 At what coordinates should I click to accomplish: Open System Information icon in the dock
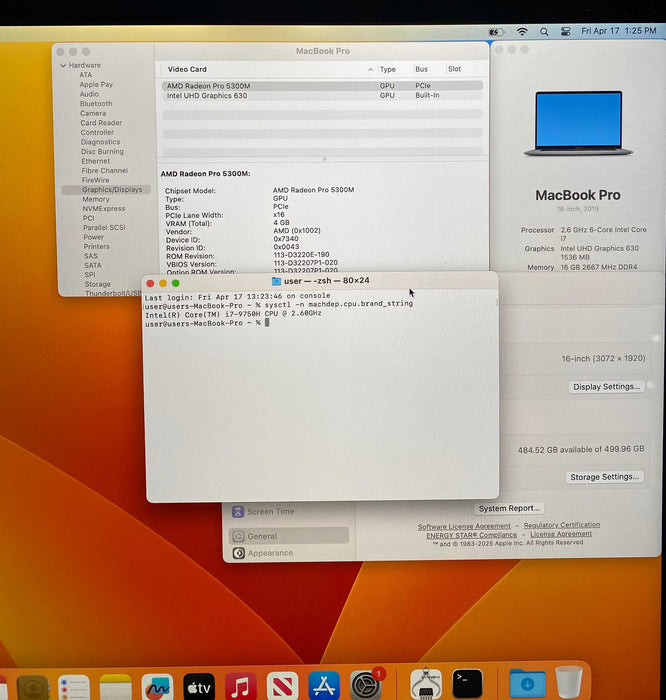tap(426, 685)
